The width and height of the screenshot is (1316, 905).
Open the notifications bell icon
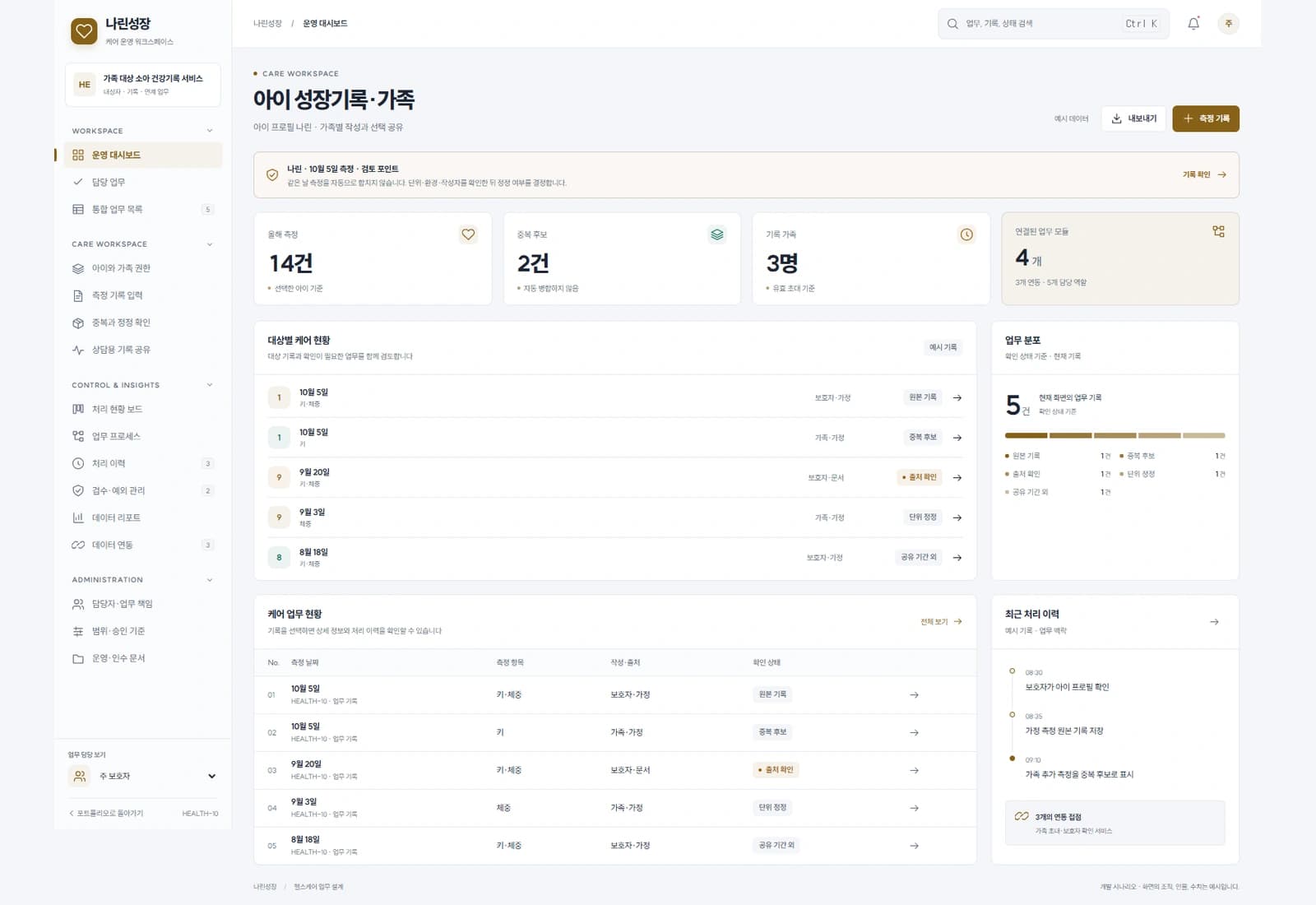pos(1193,24)
